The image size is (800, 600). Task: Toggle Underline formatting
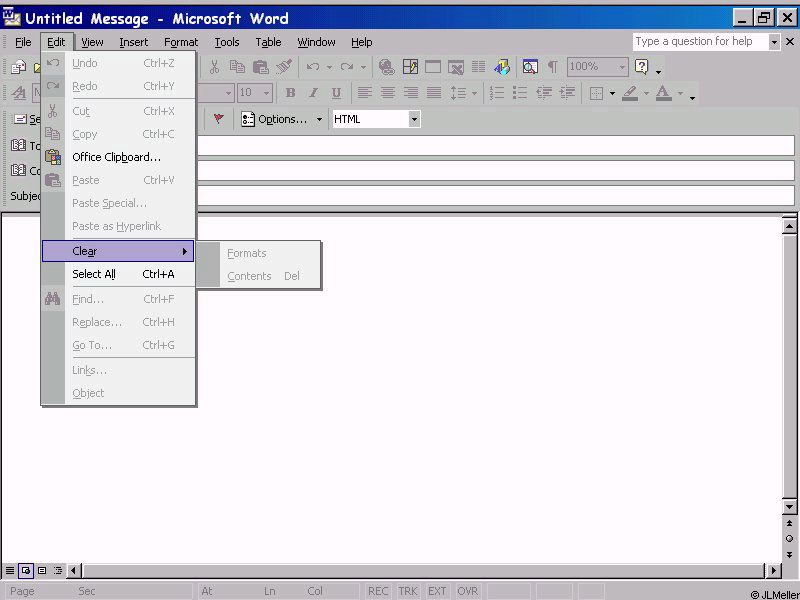(x=336, y=93)
